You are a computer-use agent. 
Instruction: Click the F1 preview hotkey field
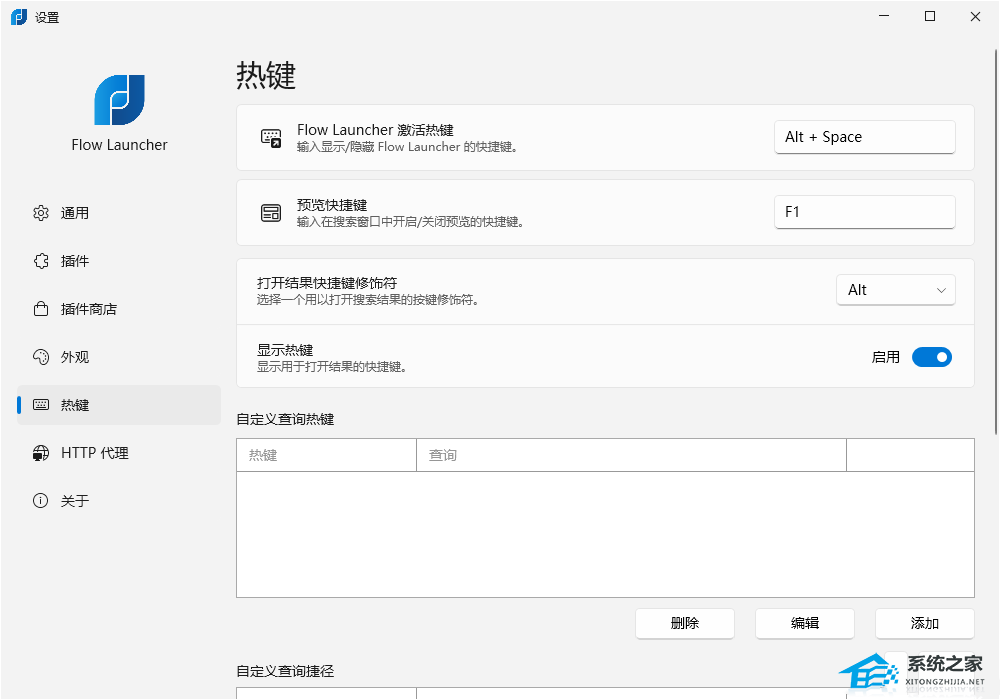tap(865, 212)
